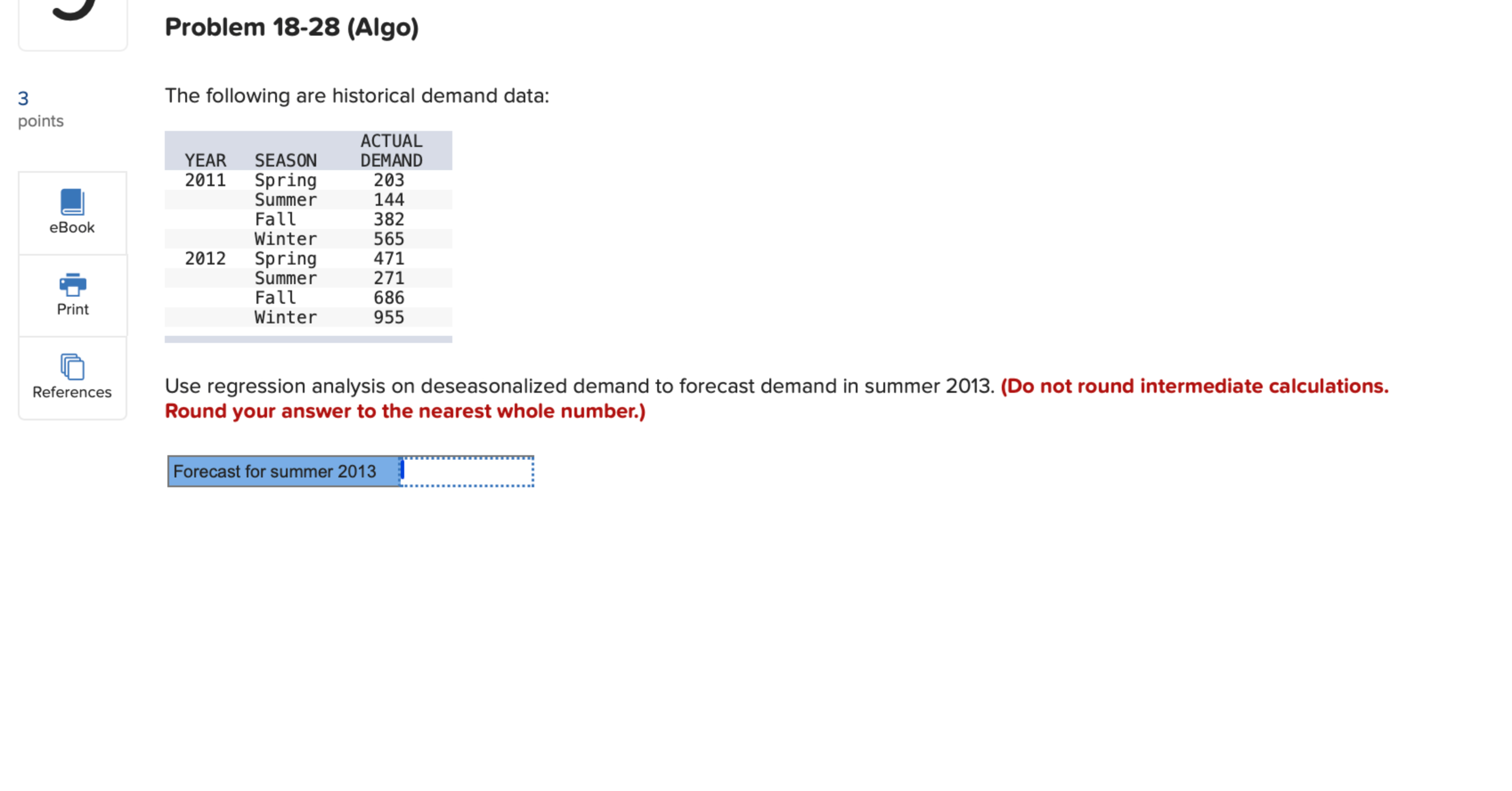Image resolution: width=1512 pixels, height=791 pixels.
Task: Click the References link text
Action: pos(72,392)
